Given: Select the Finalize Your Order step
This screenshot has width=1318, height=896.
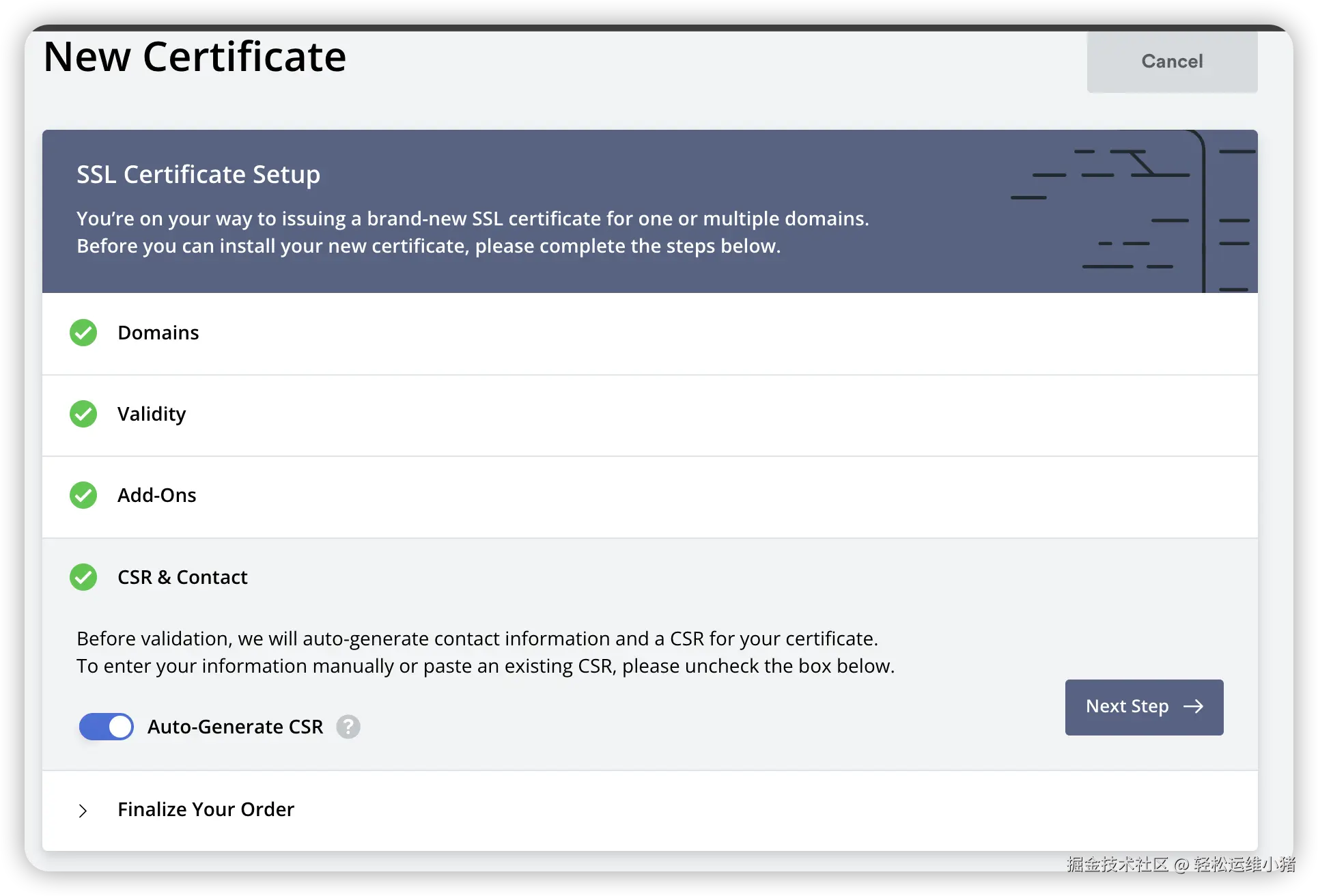Looking at the screenshot, I should pyautogui.click(x=206, y=809).
